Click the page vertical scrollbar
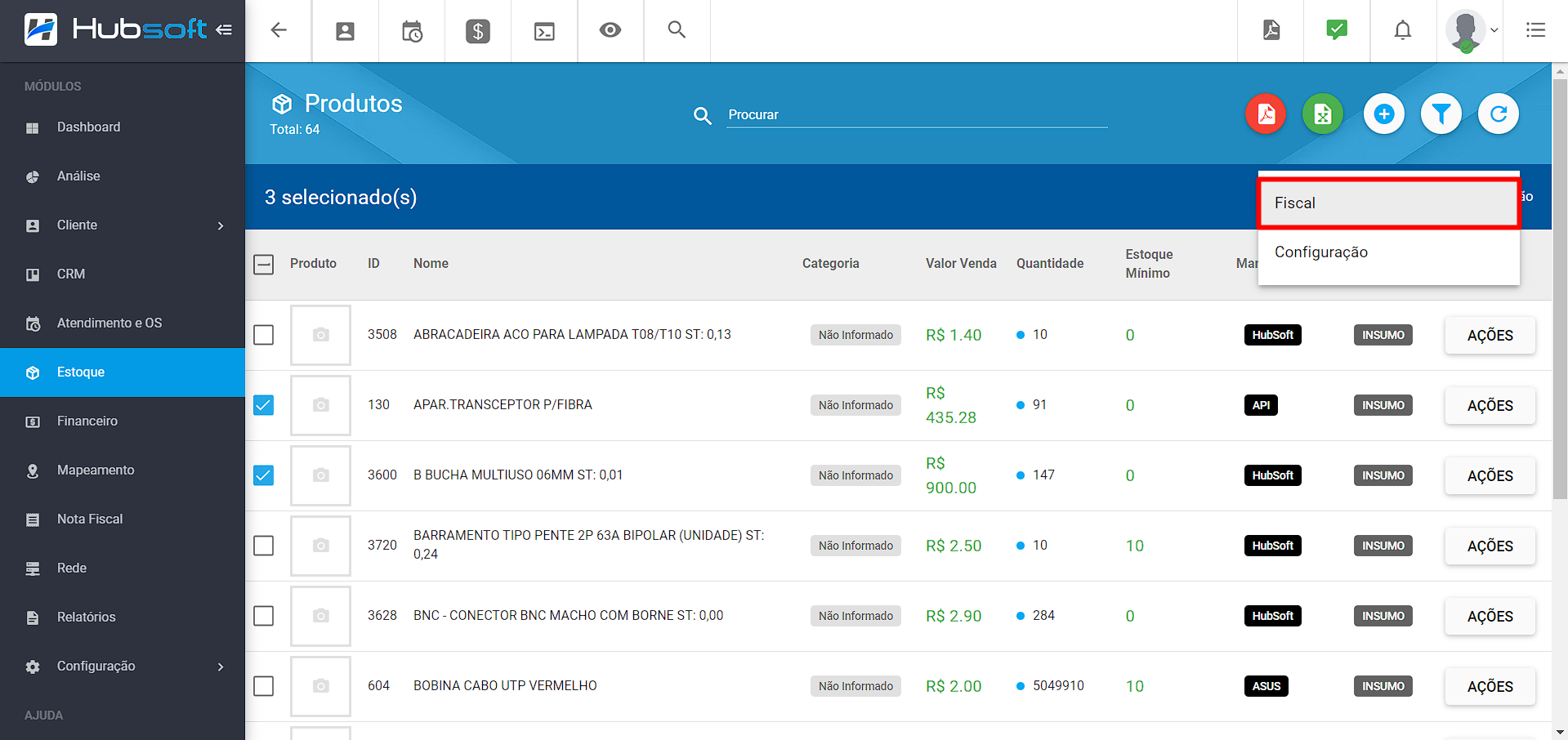The width and height of the screenshot is (1568, 740). click(x=1560, y=288)
